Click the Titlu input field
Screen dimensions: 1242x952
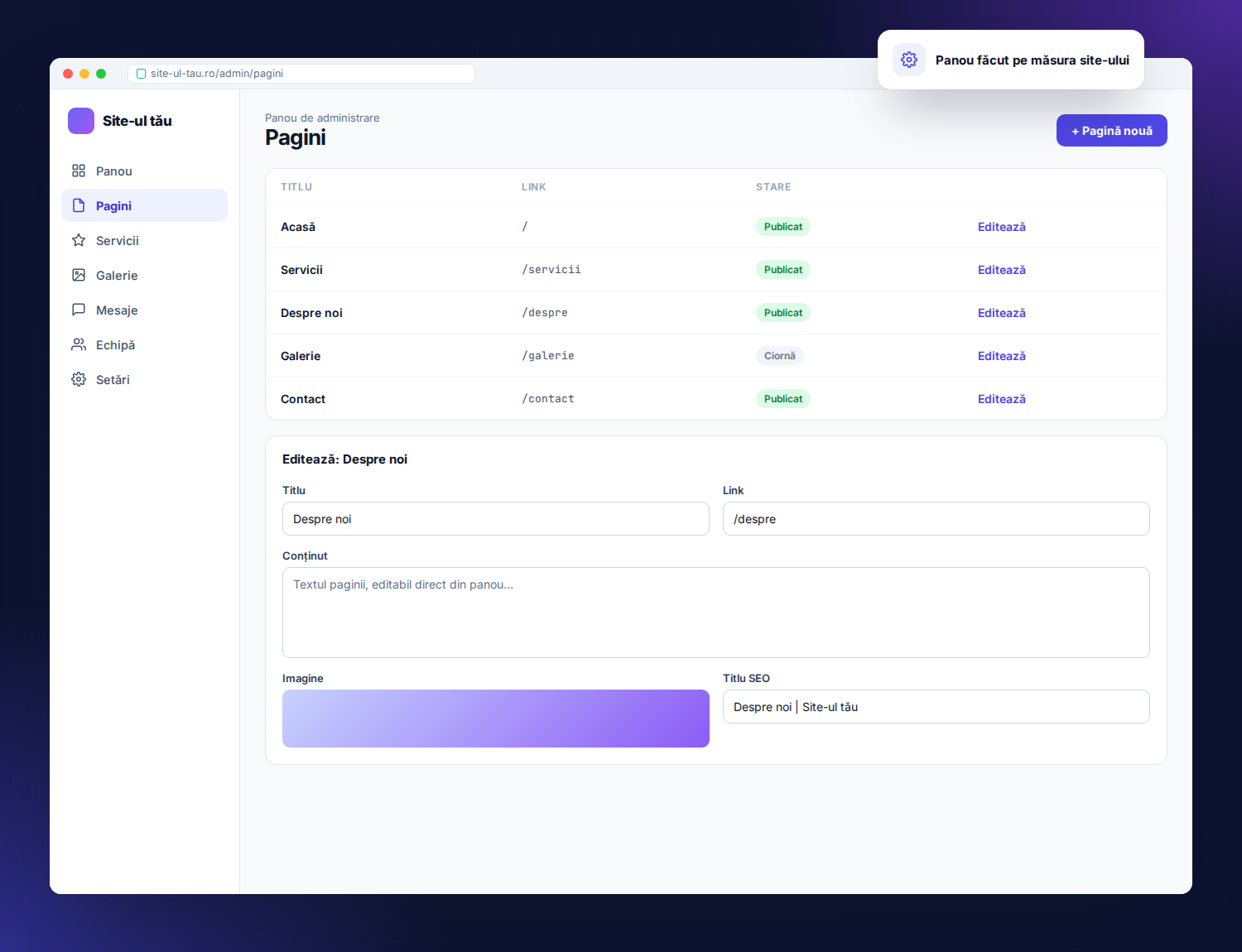coord(496,519)
